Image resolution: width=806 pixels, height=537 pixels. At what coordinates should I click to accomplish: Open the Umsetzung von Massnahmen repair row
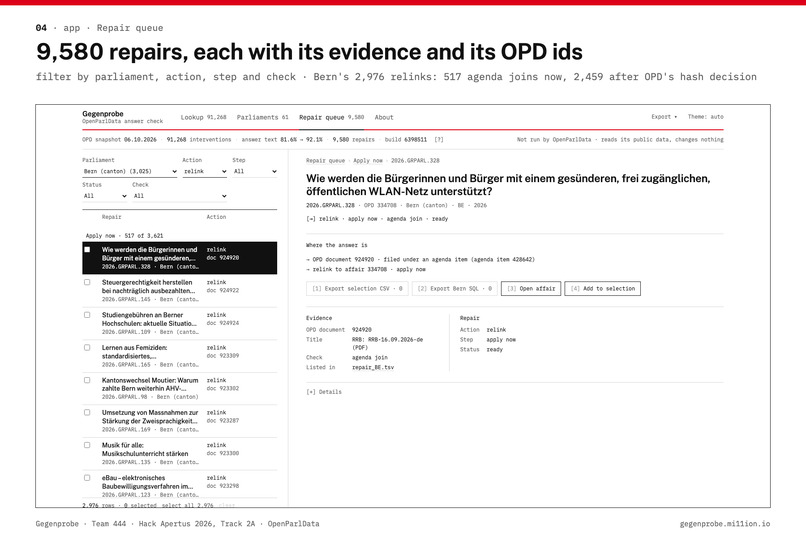click(179, 421)
